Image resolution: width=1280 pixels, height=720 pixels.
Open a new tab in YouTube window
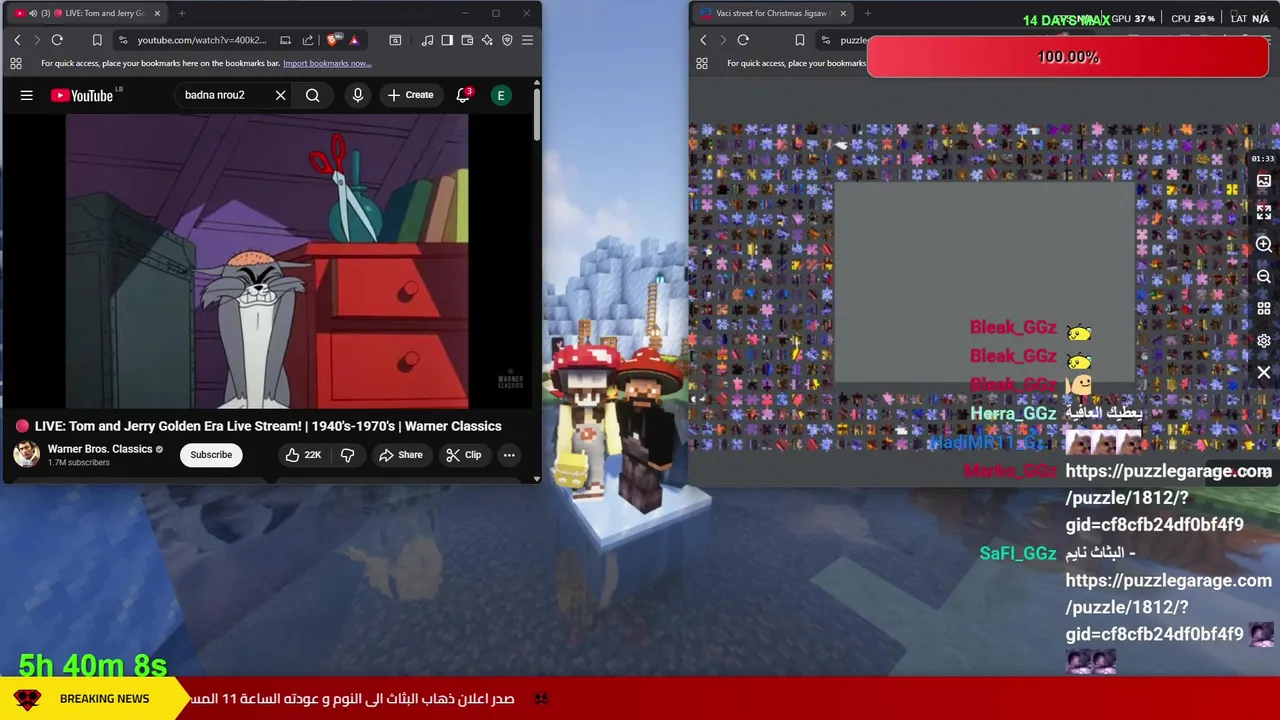(182, 13)
